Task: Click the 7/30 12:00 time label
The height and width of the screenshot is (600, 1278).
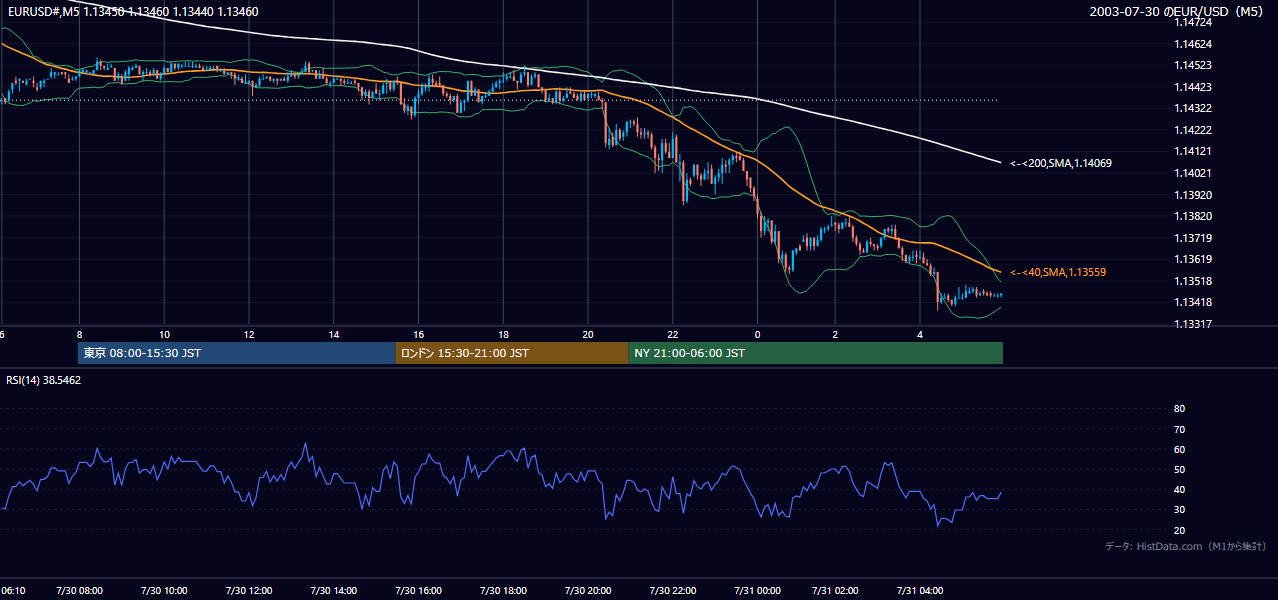Action: [x=248, y=590]
